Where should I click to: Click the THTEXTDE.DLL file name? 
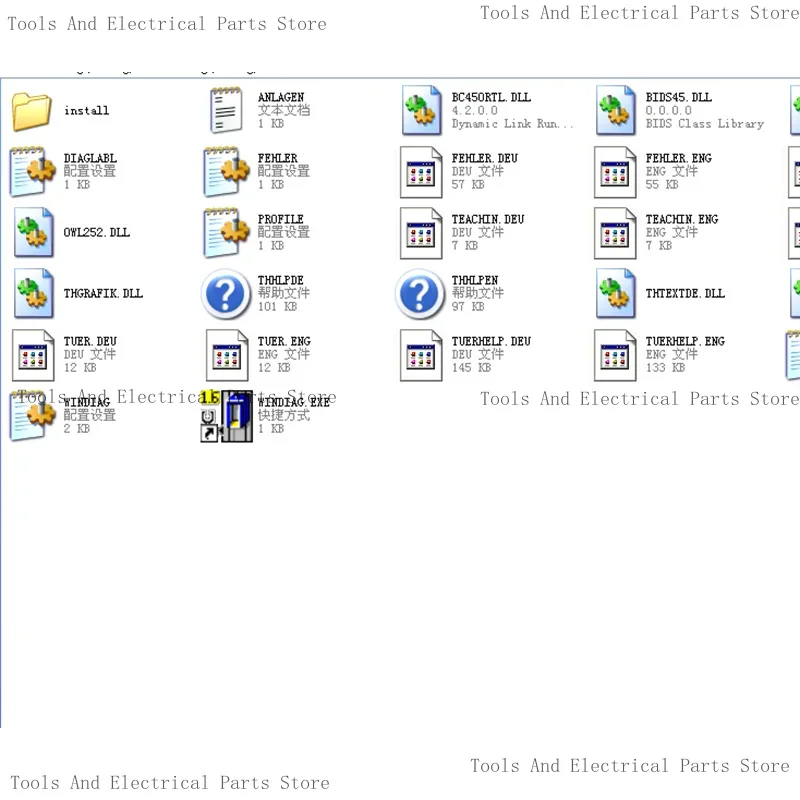tap(685, 293)
